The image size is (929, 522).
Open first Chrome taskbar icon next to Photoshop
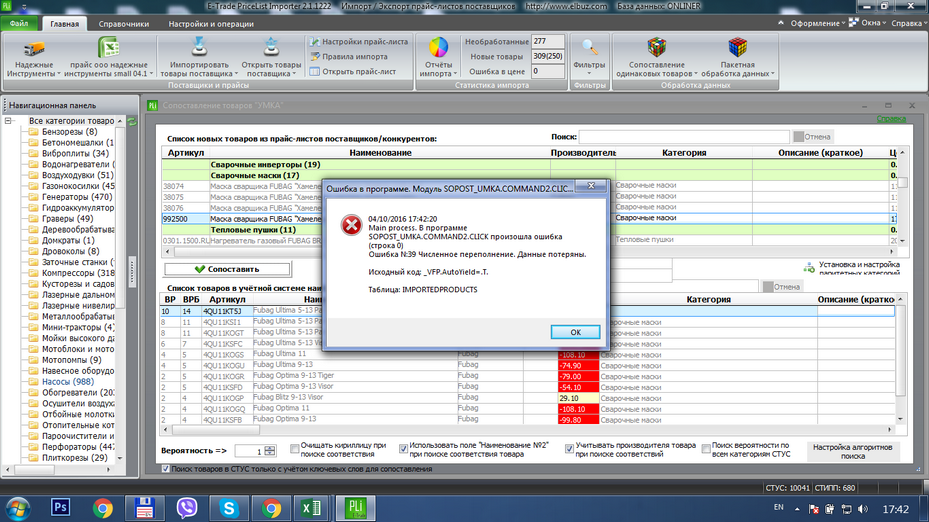(x=102, y=508)
